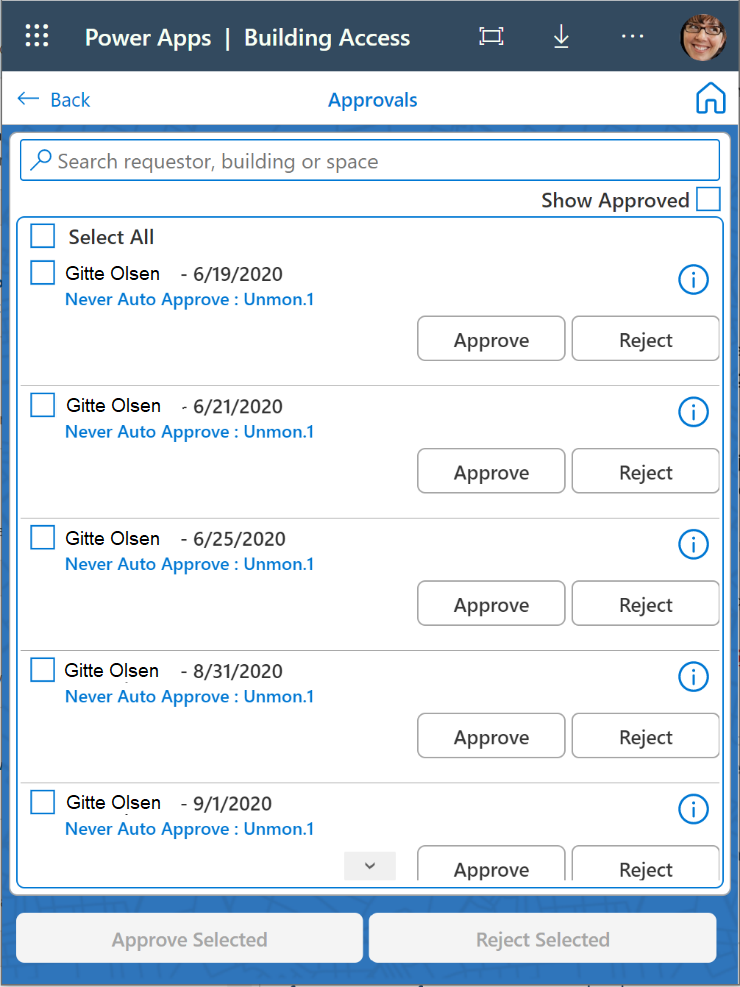The height and width of the screenshot is (987, 740).
Task: Select the 6/21/2020 request checkbox
Action: [x=43, y=405]
